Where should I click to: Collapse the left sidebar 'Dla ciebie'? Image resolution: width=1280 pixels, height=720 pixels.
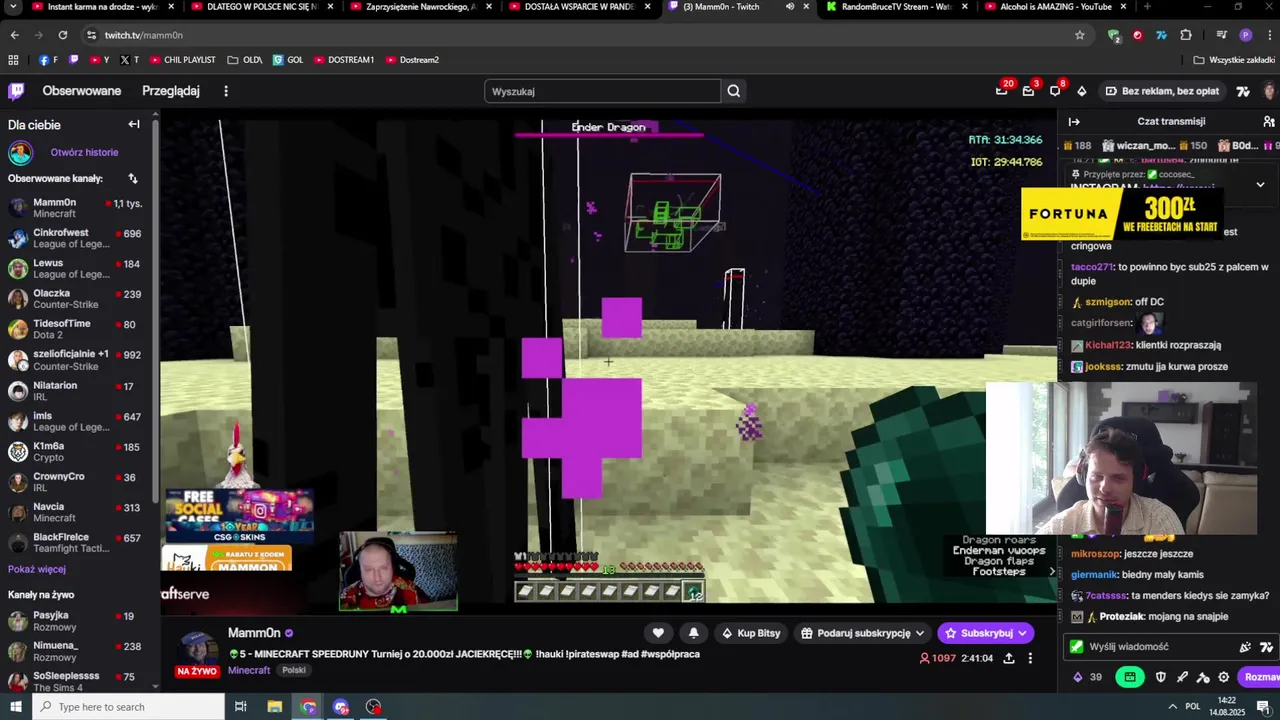(134, 124)
